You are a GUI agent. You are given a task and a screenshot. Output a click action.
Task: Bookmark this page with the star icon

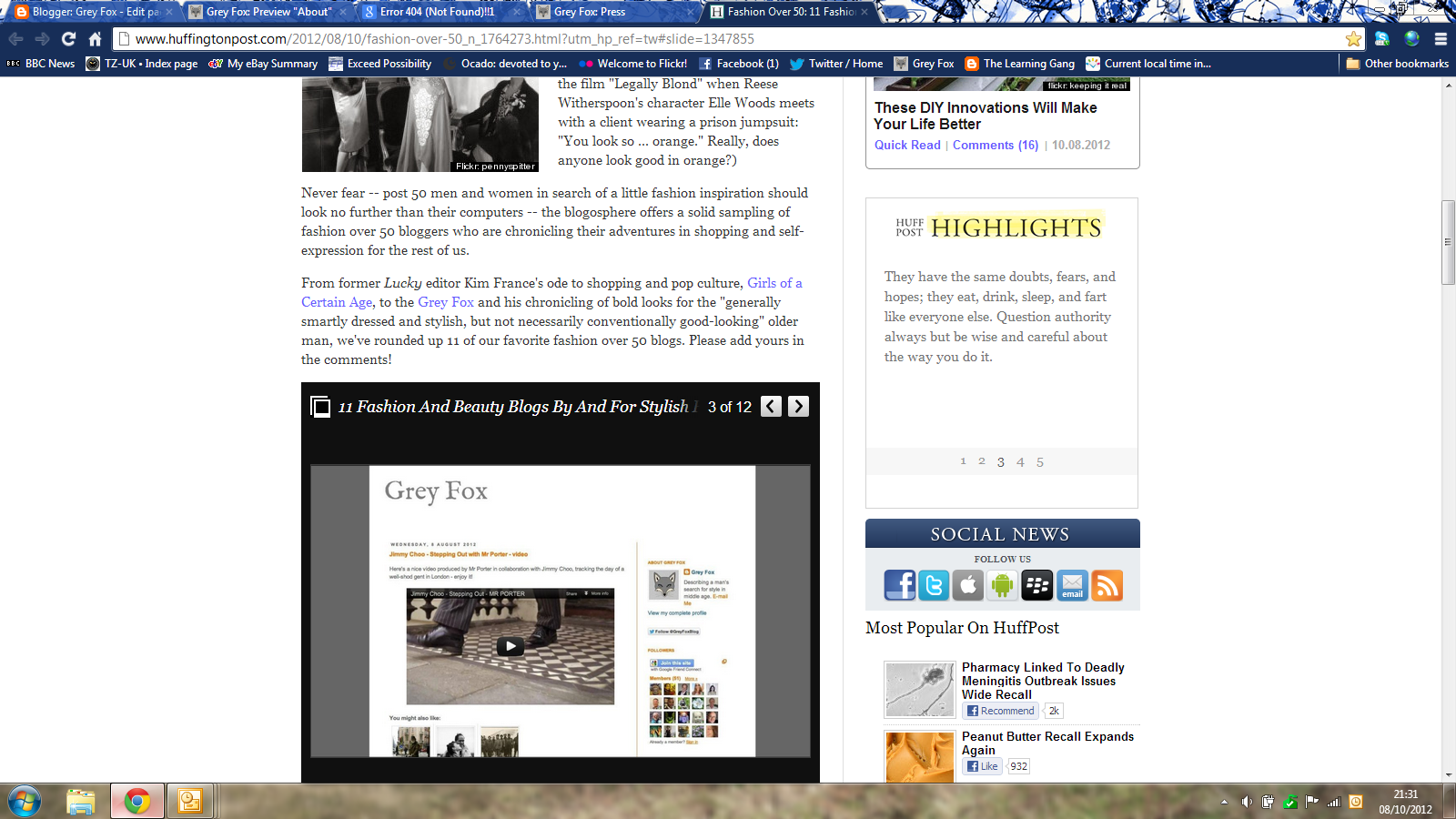coord(1353,39)
